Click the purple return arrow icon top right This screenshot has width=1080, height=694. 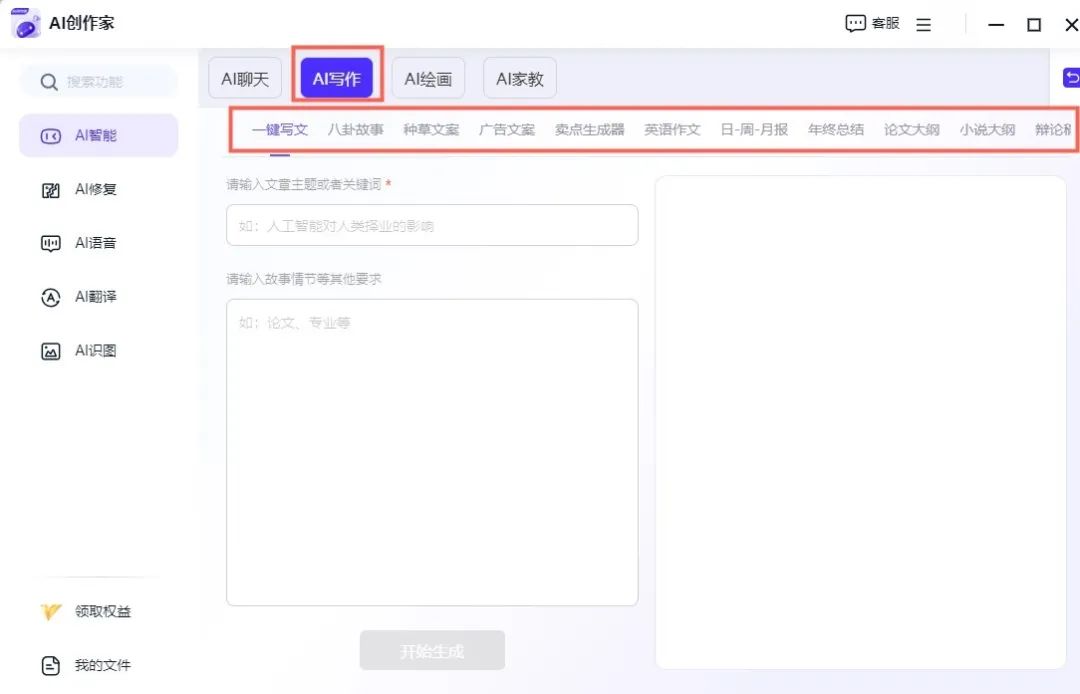(1071, 77)
